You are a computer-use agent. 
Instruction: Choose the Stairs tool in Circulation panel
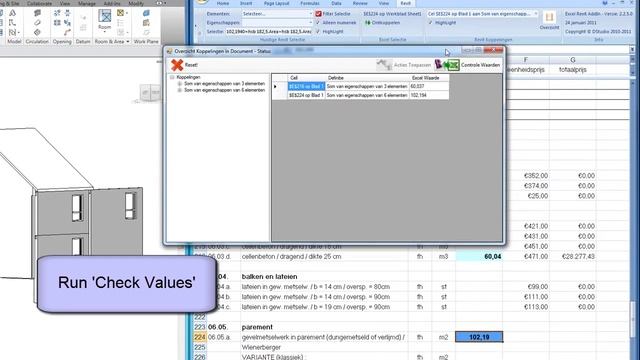37,32
